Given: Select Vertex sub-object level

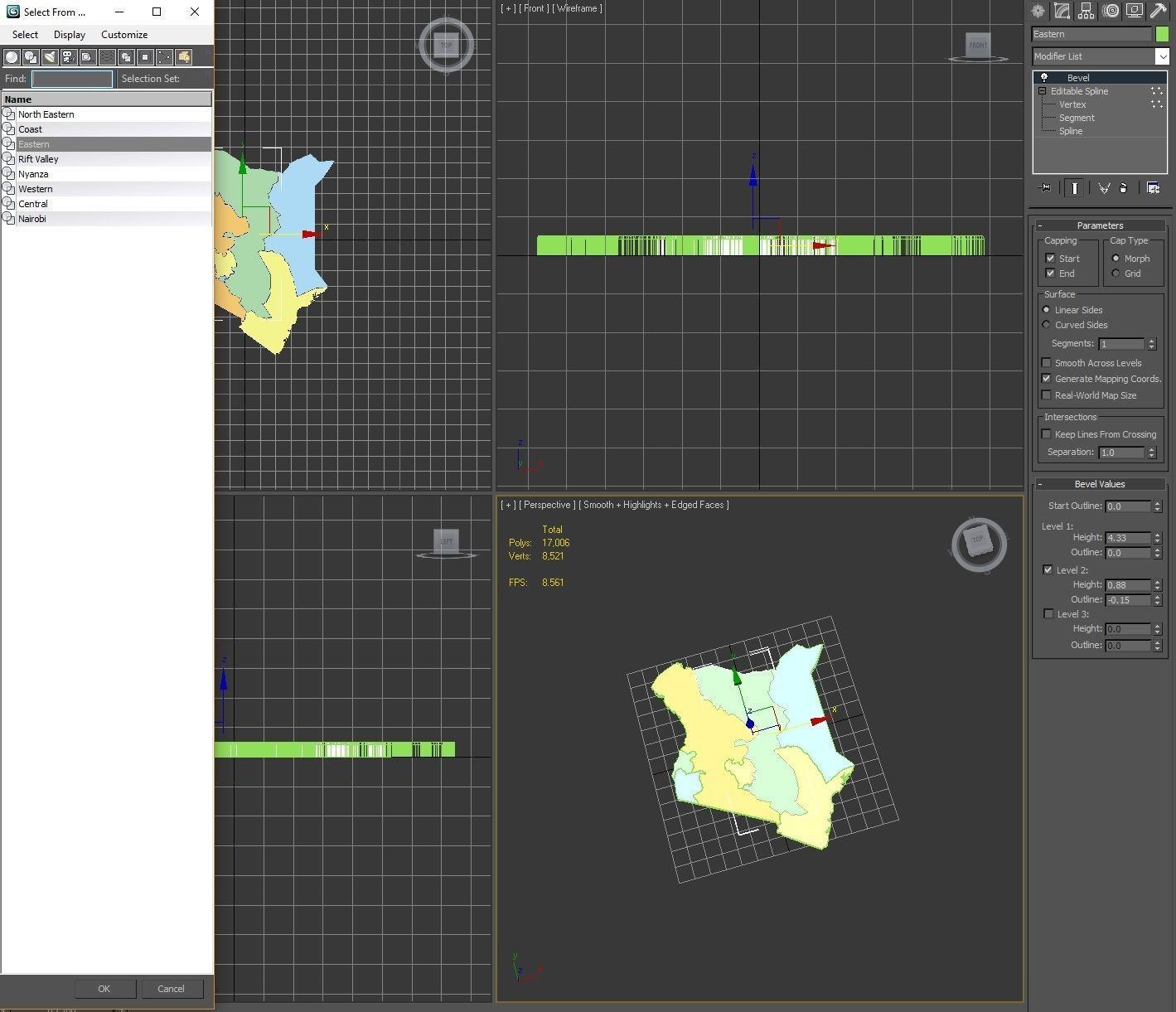Looking at the screenshot, I should tap(1072, 104).
